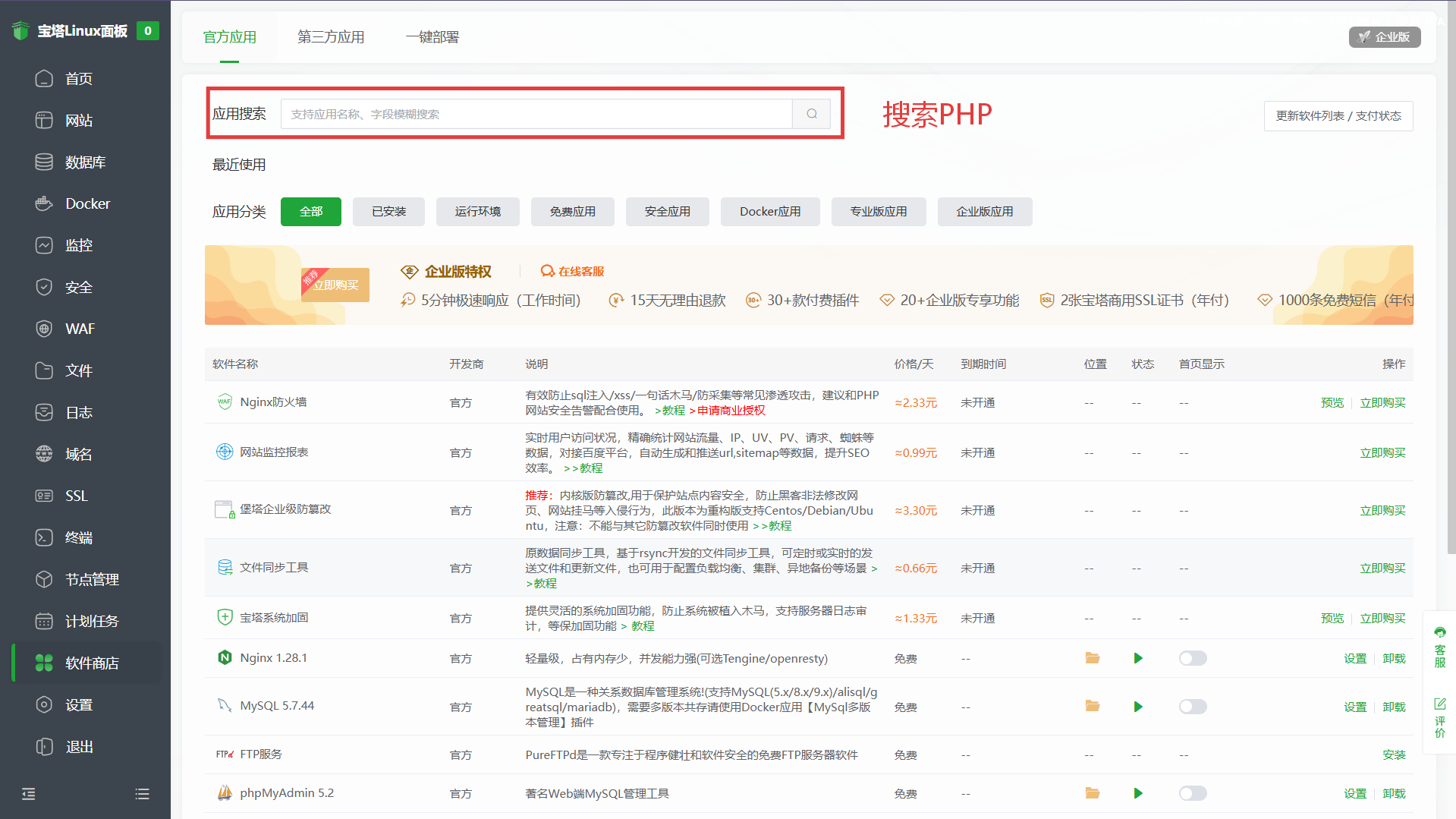This screenshot has width=1456, height=819.
Task: Toggle the Nginx 1.28.1 homepage display switch
Action: click(1192, 658)
